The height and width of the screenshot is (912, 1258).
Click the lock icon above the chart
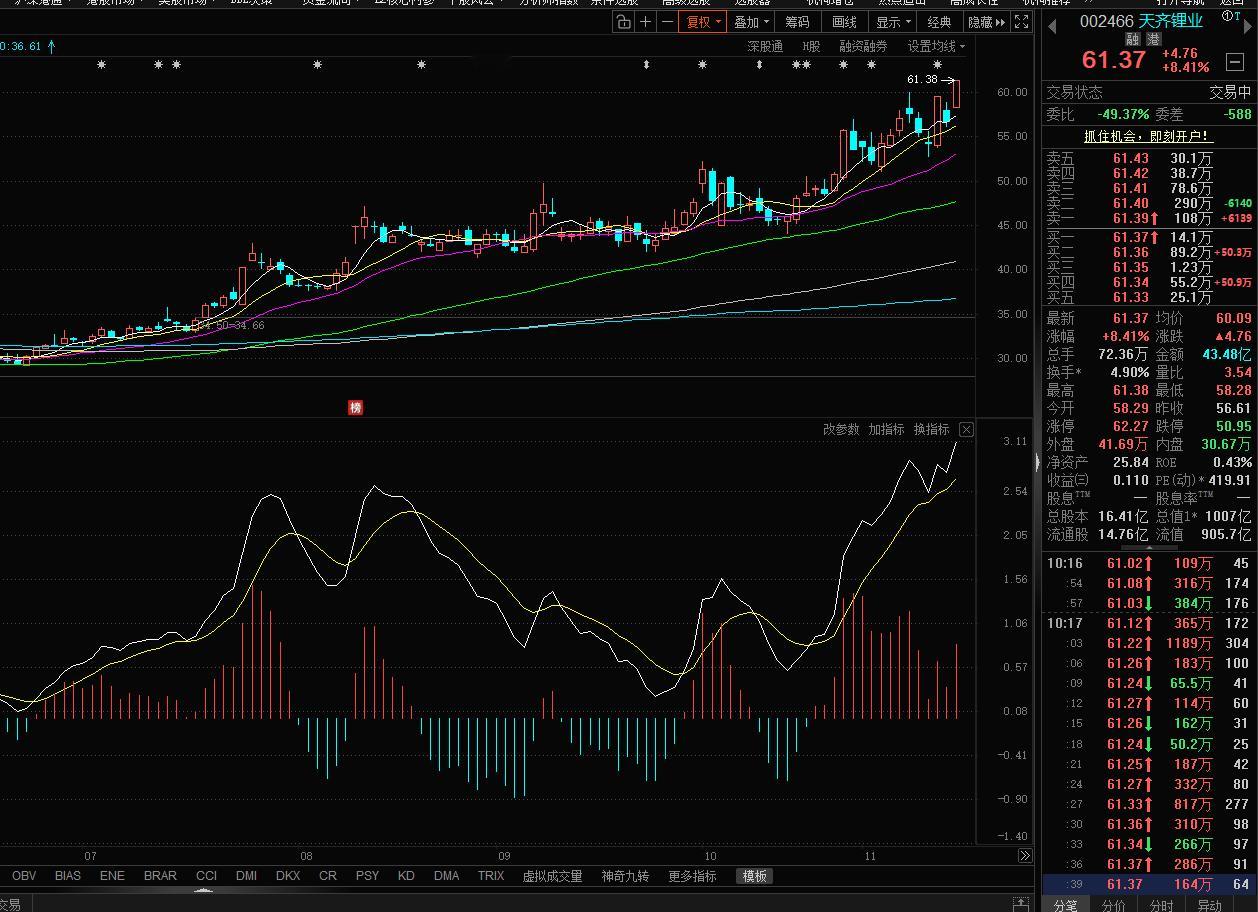point(624,22)
